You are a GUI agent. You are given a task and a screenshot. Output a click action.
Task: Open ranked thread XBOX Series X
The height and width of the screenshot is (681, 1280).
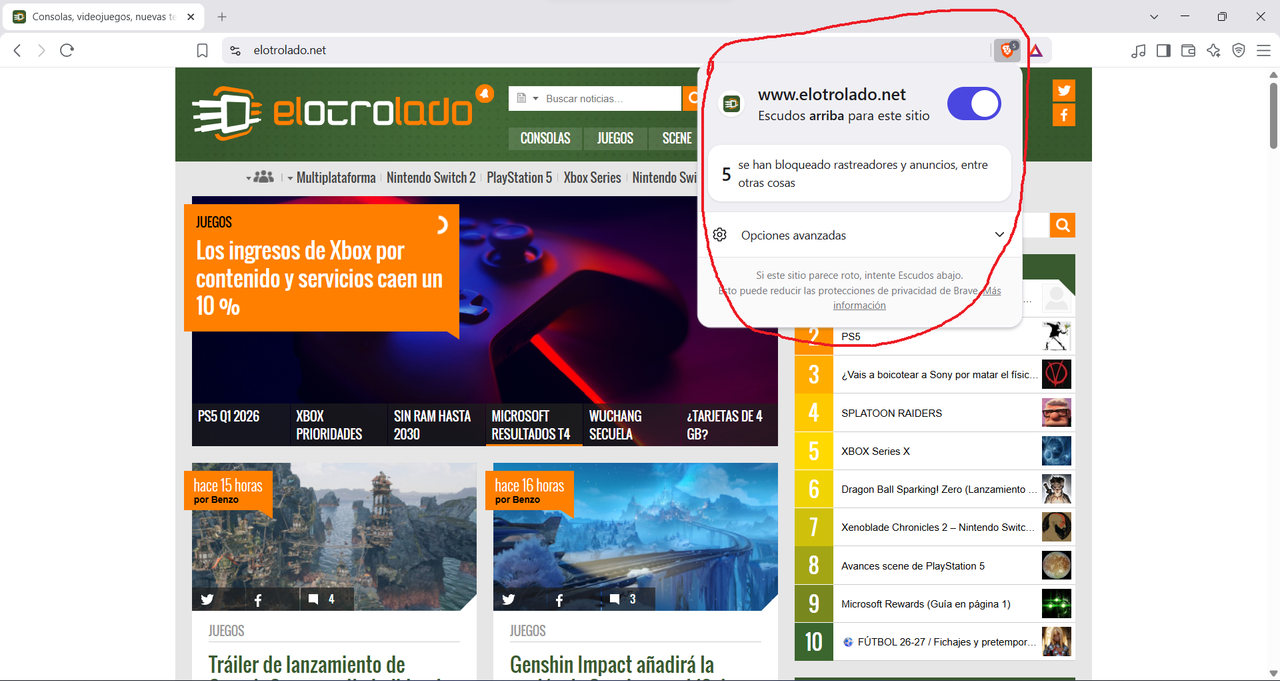(x=876, y=451)
